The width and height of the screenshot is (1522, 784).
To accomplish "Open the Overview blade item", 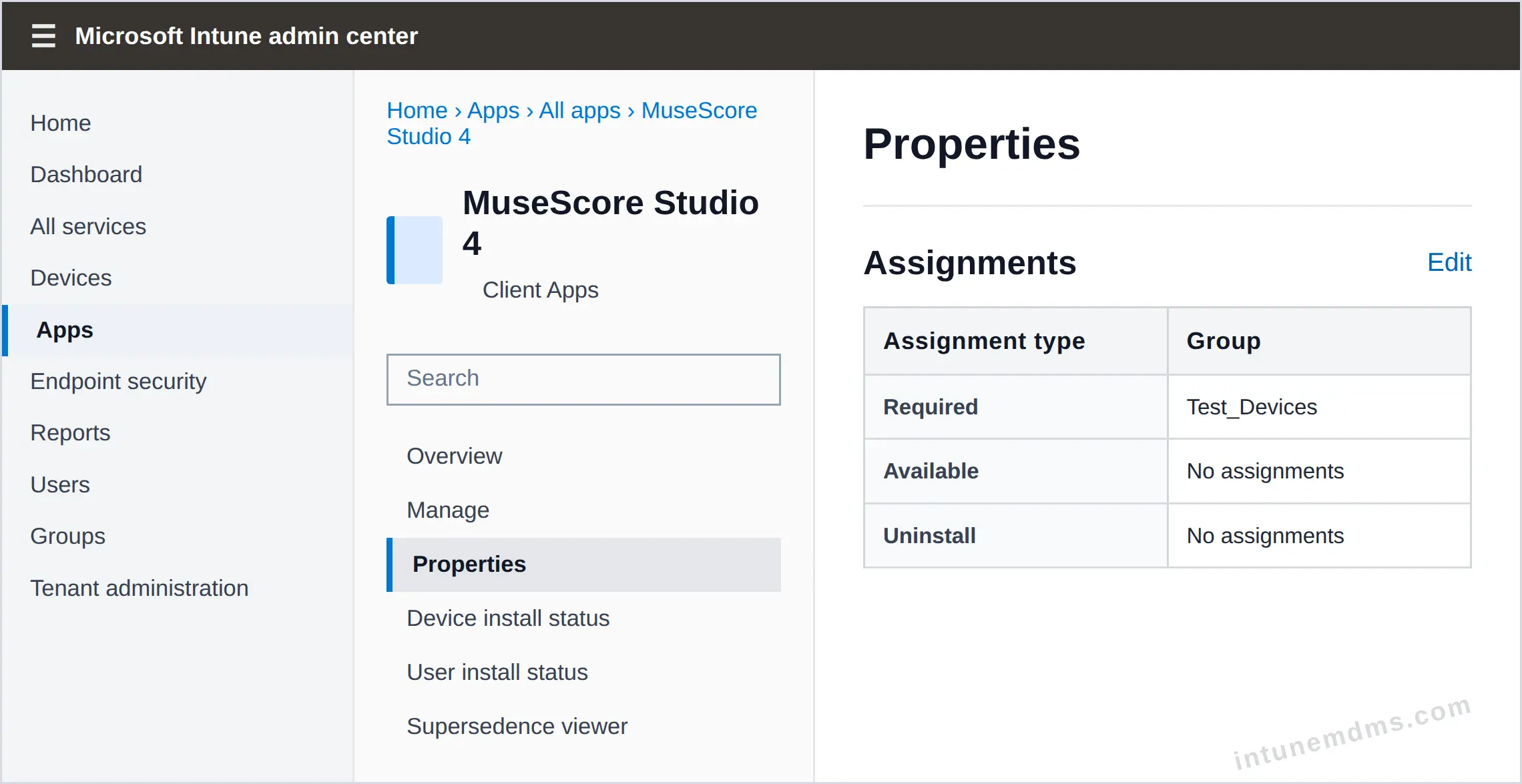I will pos(455,456).
